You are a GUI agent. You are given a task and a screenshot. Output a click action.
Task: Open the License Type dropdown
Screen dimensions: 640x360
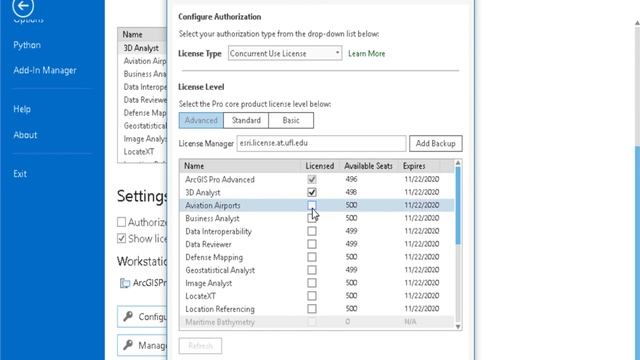(x=285, y=53)
